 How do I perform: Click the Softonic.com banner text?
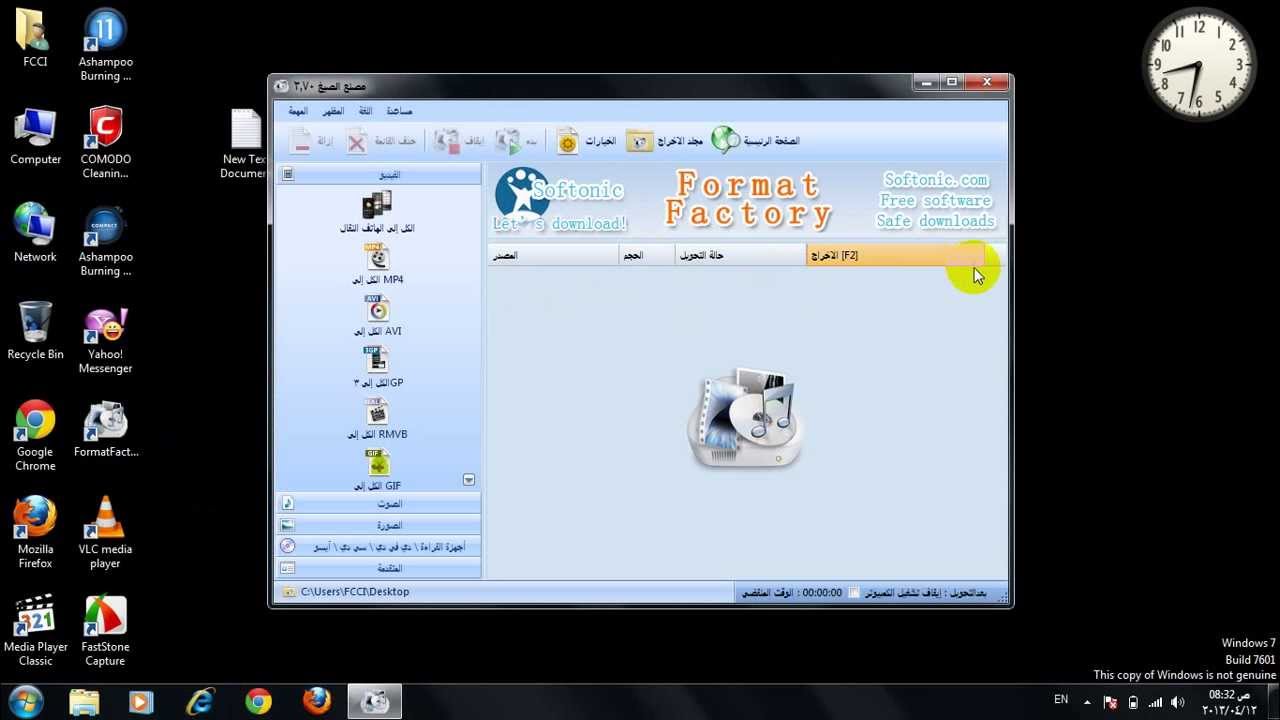936,180
